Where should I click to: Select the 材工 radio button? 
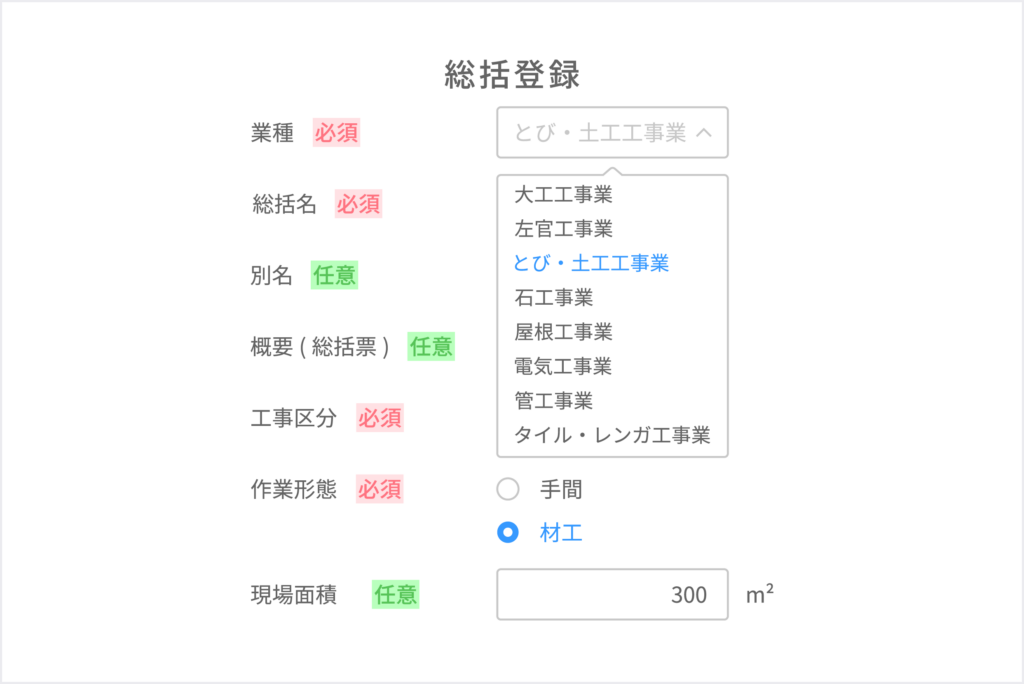508,533
